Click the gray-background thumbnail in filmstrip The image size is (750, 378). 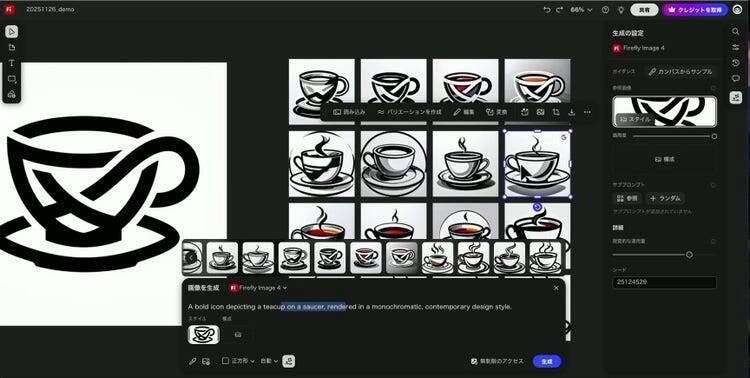point(402,257)
